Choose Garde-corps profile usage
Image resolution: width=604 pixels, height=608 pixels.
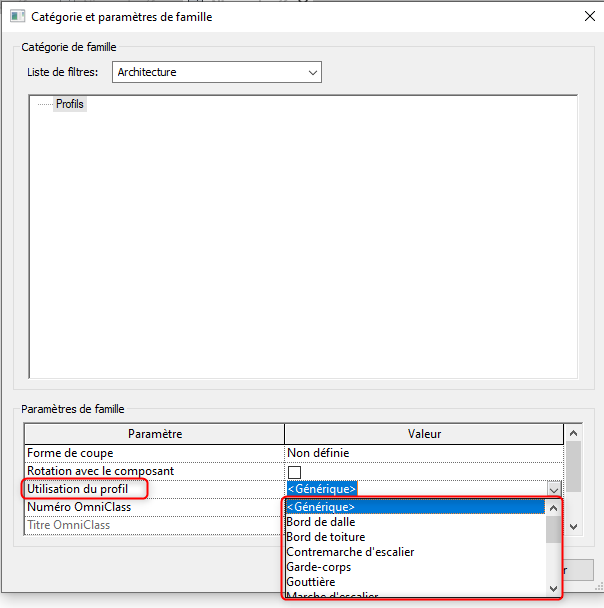coord(414,567)
